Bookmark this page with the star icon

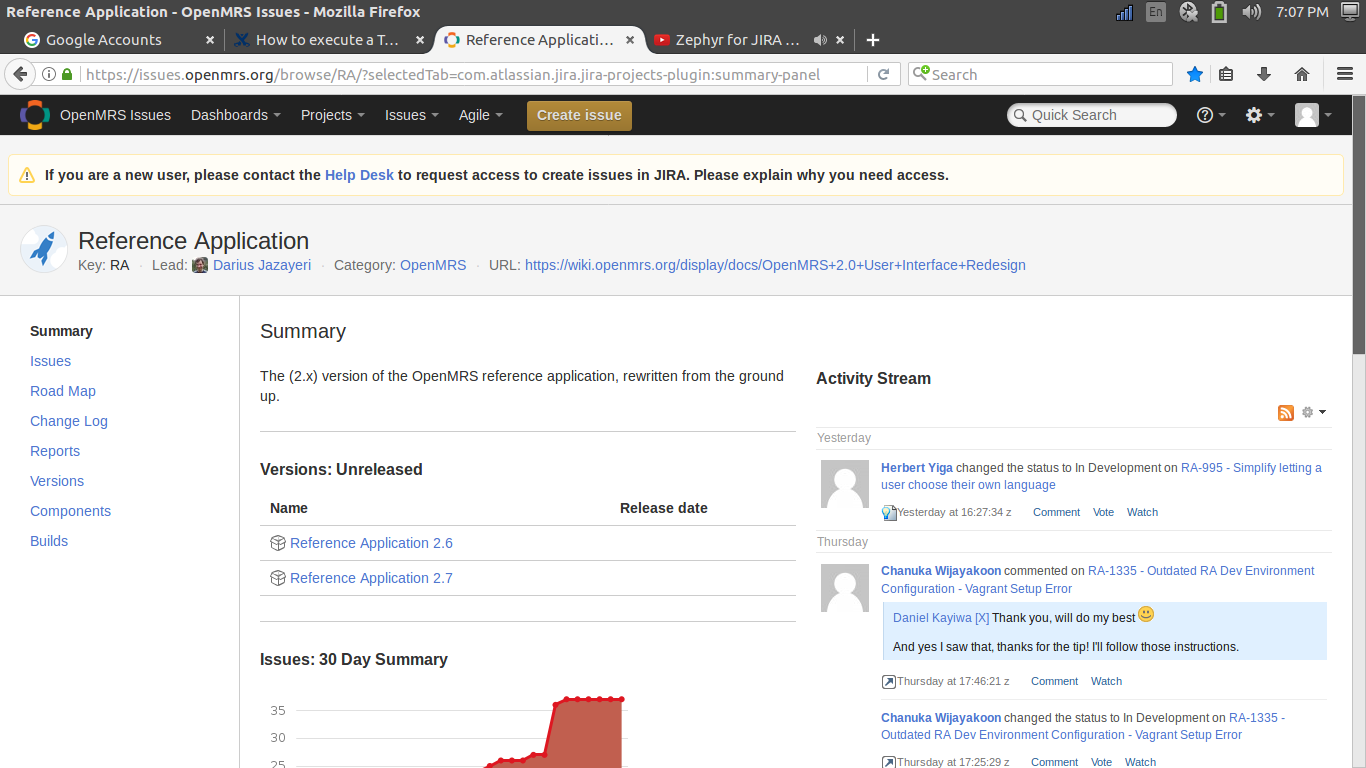1195,74
